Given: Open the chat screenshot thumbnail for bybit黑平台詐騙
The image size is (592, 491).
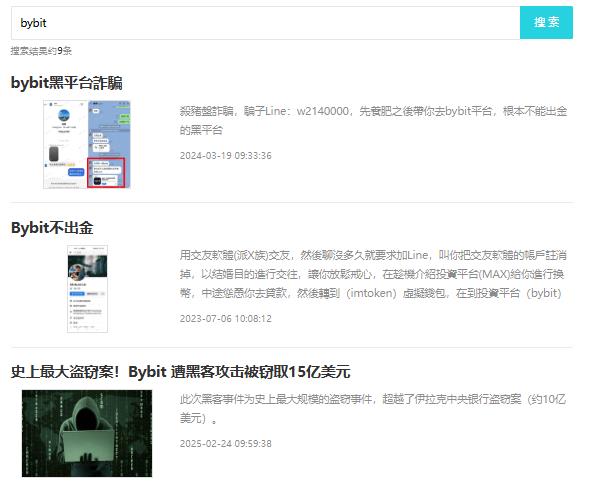Looking at the screenshot, I should (x=87, y=144).
